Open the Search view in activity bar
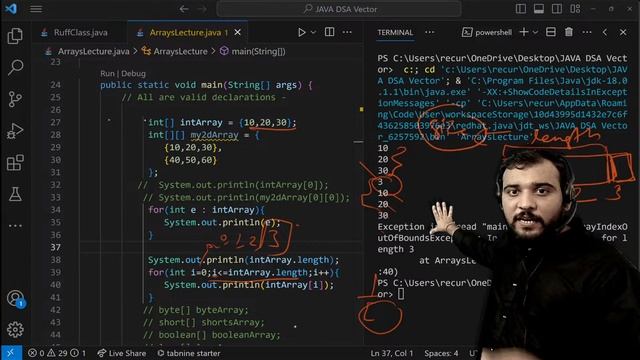The height and width of the screenshot is (360, 640). point(15,67)
